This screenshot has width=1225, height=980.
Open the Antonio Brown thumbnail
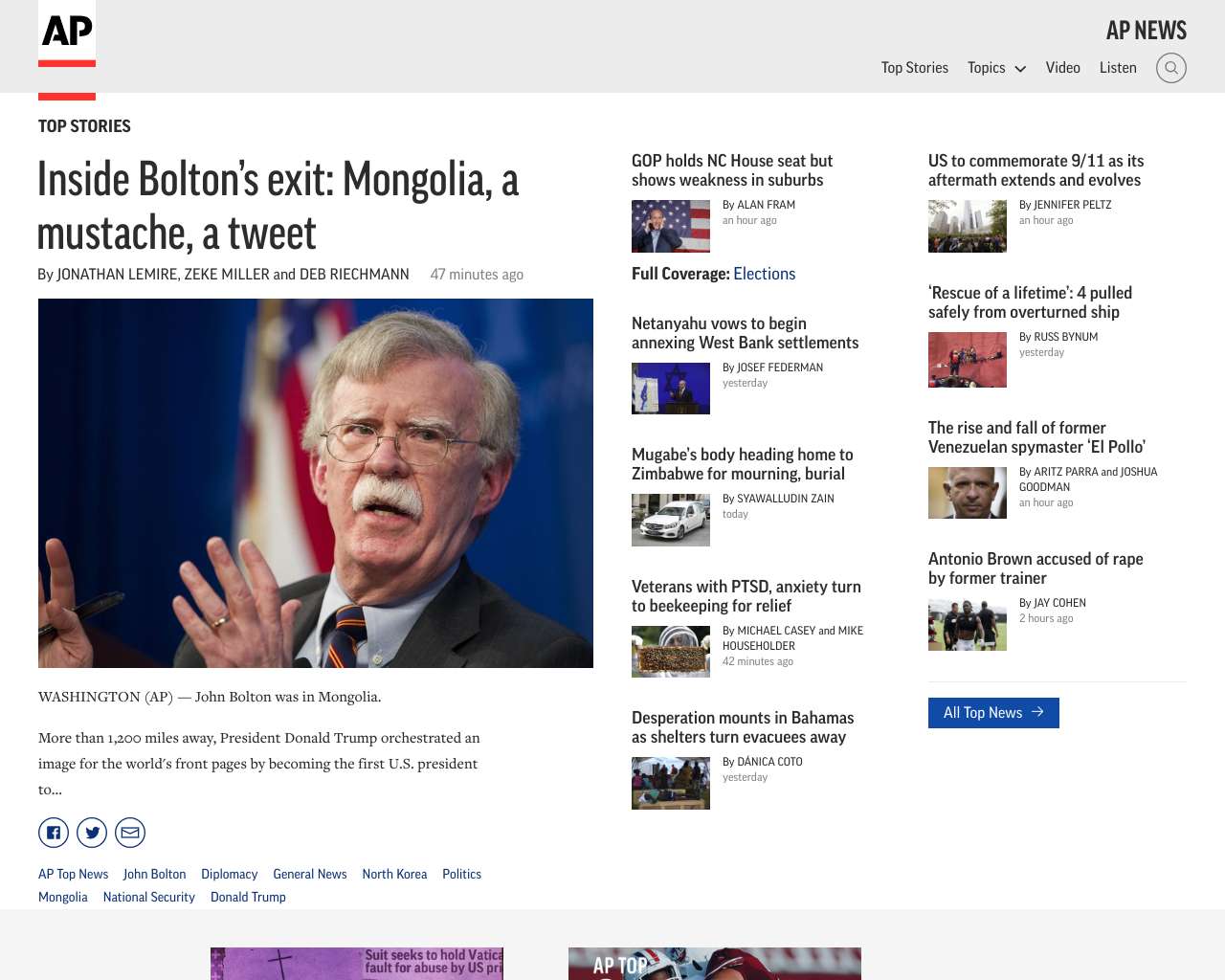pos(968,624)
